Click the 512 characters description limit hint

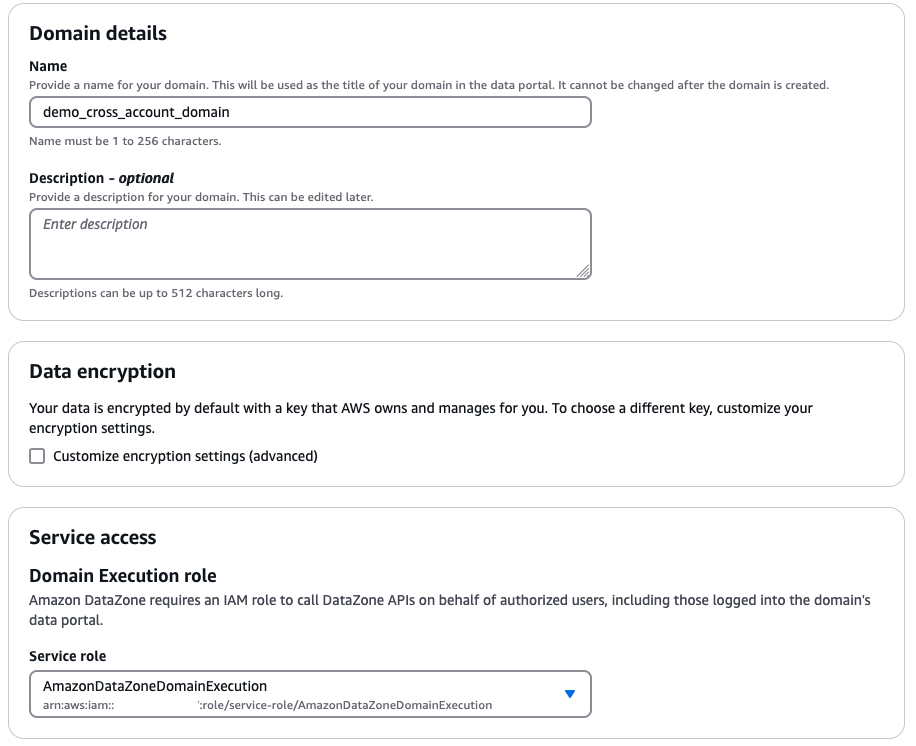(x=156, y=293)
